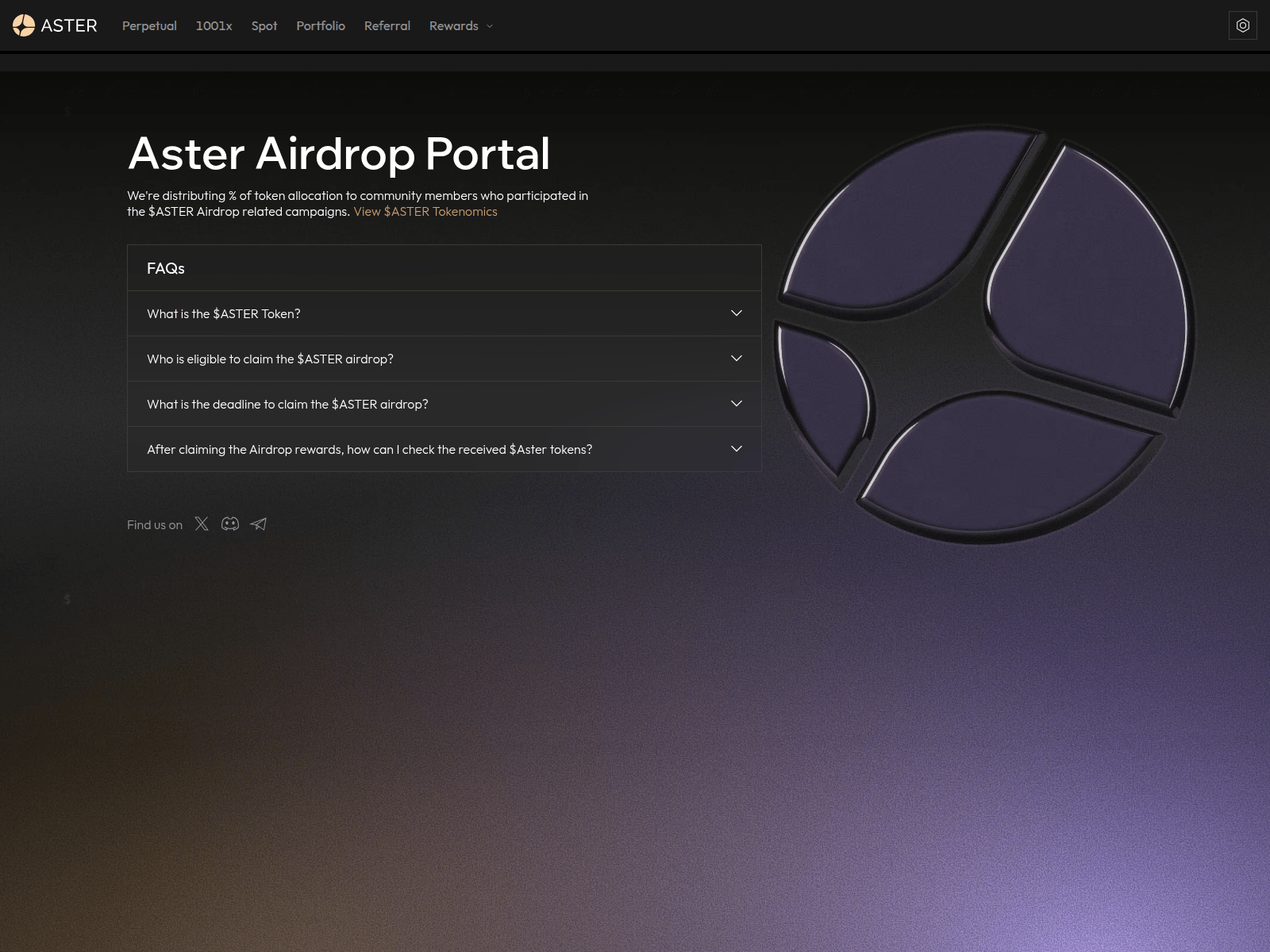Screen dimensions: 1270x952
Task: Open Aster's X (Twitter) profile icon
Action: tap(202, 524)
